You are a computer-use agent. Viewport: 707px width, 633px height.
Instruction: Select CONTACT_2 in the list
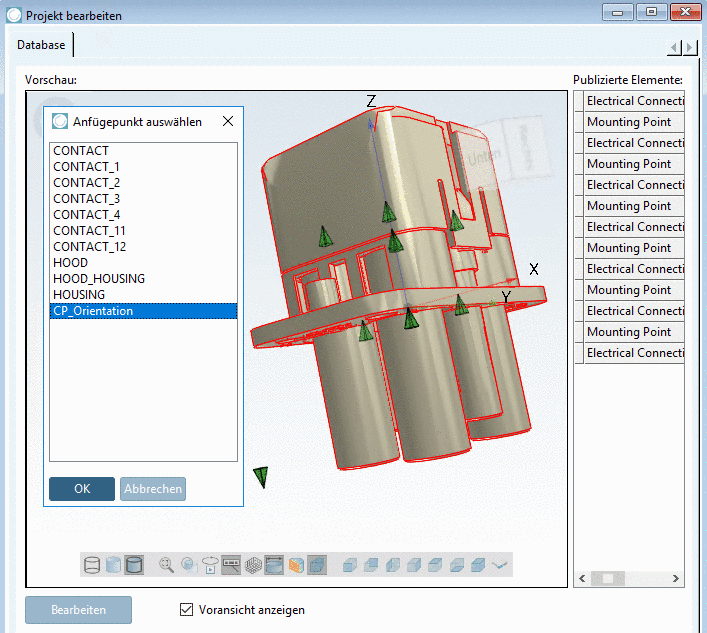(143, 183)
